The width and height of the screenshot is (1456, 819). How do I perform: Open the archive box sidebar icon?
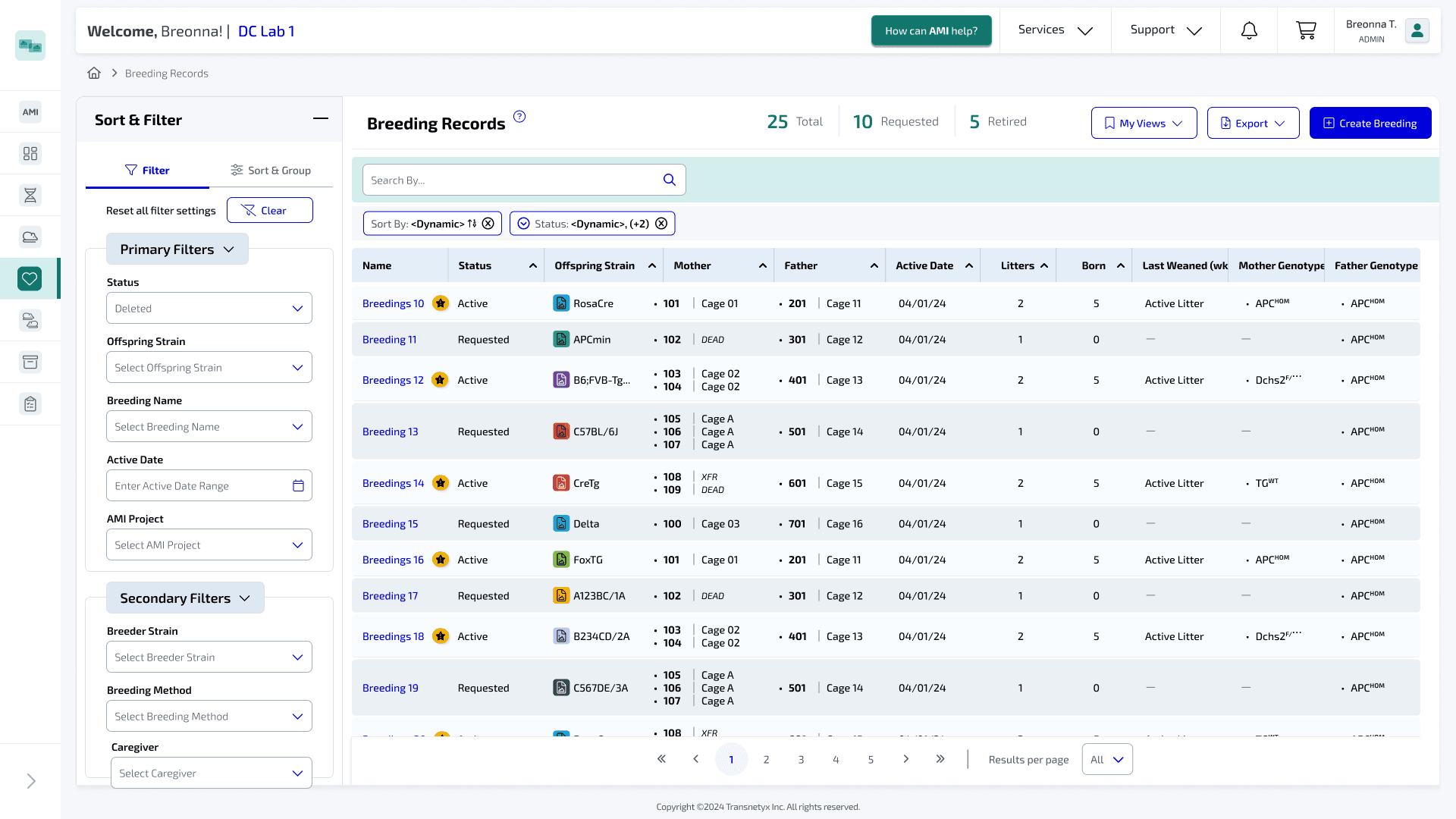30,362
